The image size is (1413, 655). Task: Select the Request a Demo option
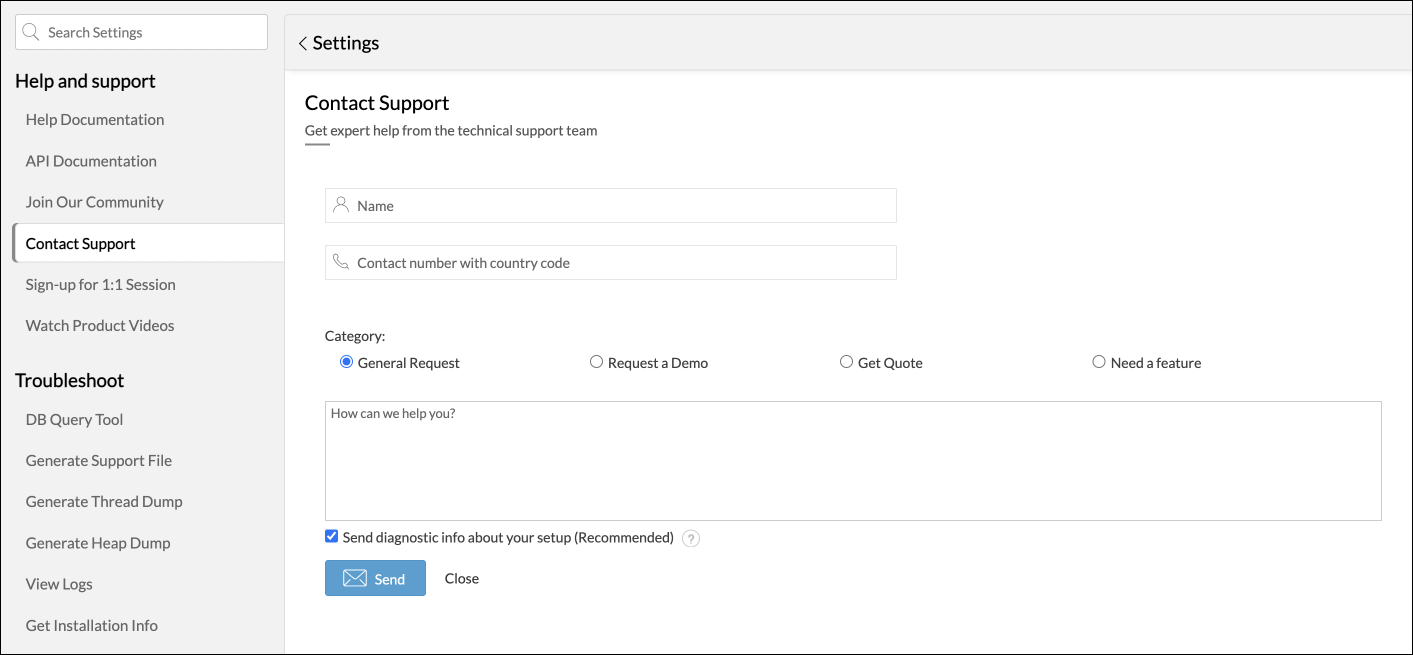596,362
